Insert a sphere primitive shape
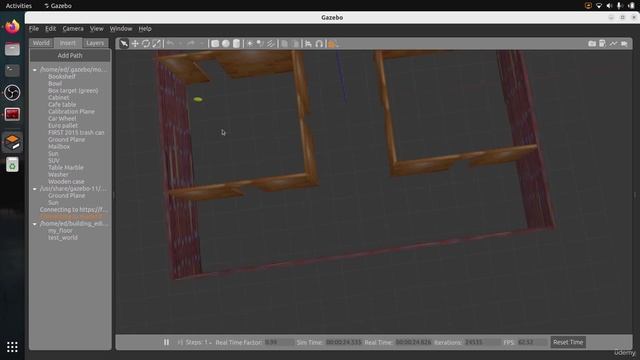 tap(226, 44)
